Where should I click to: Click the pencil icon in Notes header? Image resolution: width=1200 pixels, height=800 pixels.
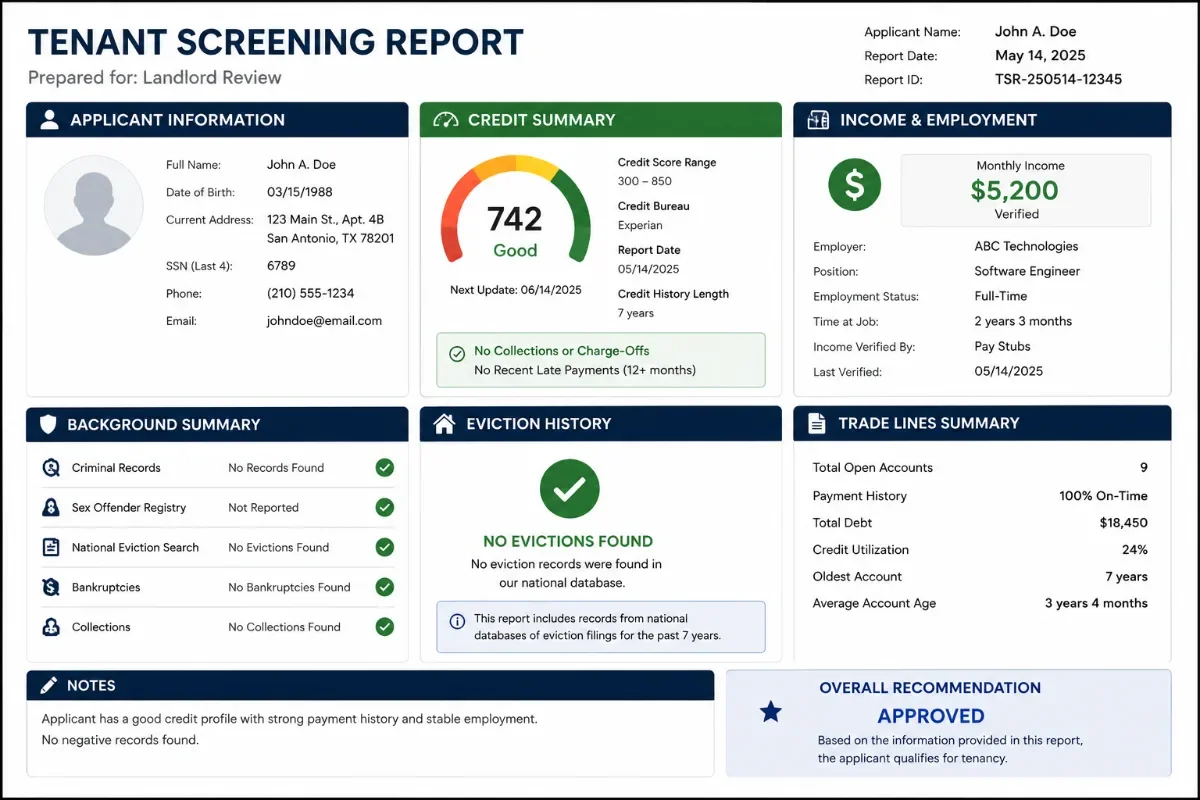48,686
